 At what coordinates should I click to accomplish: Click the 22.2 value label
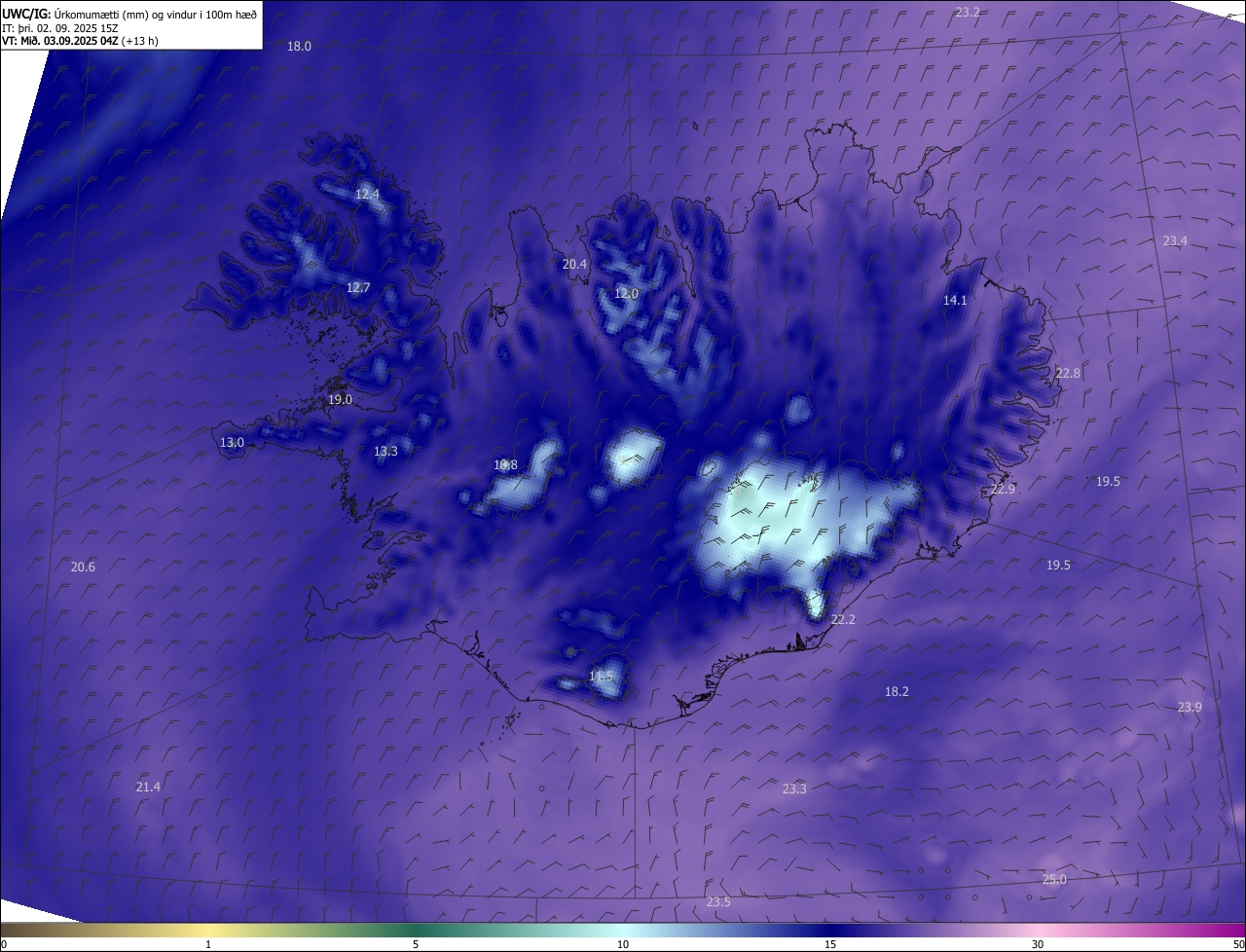(x=843, y=619)
